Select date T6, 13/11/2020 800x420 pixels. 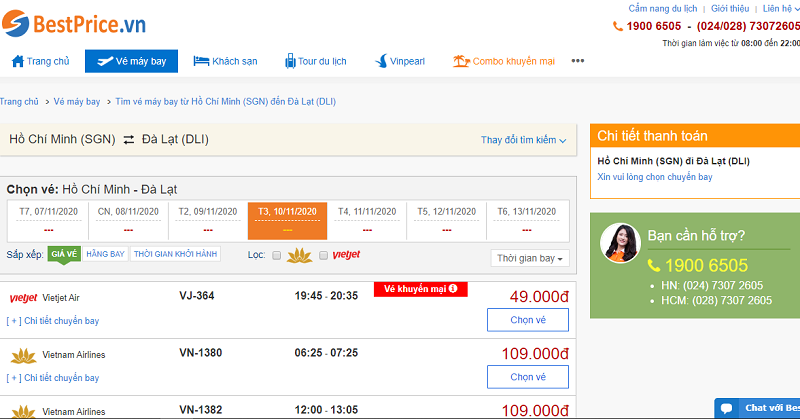[527, 220]
